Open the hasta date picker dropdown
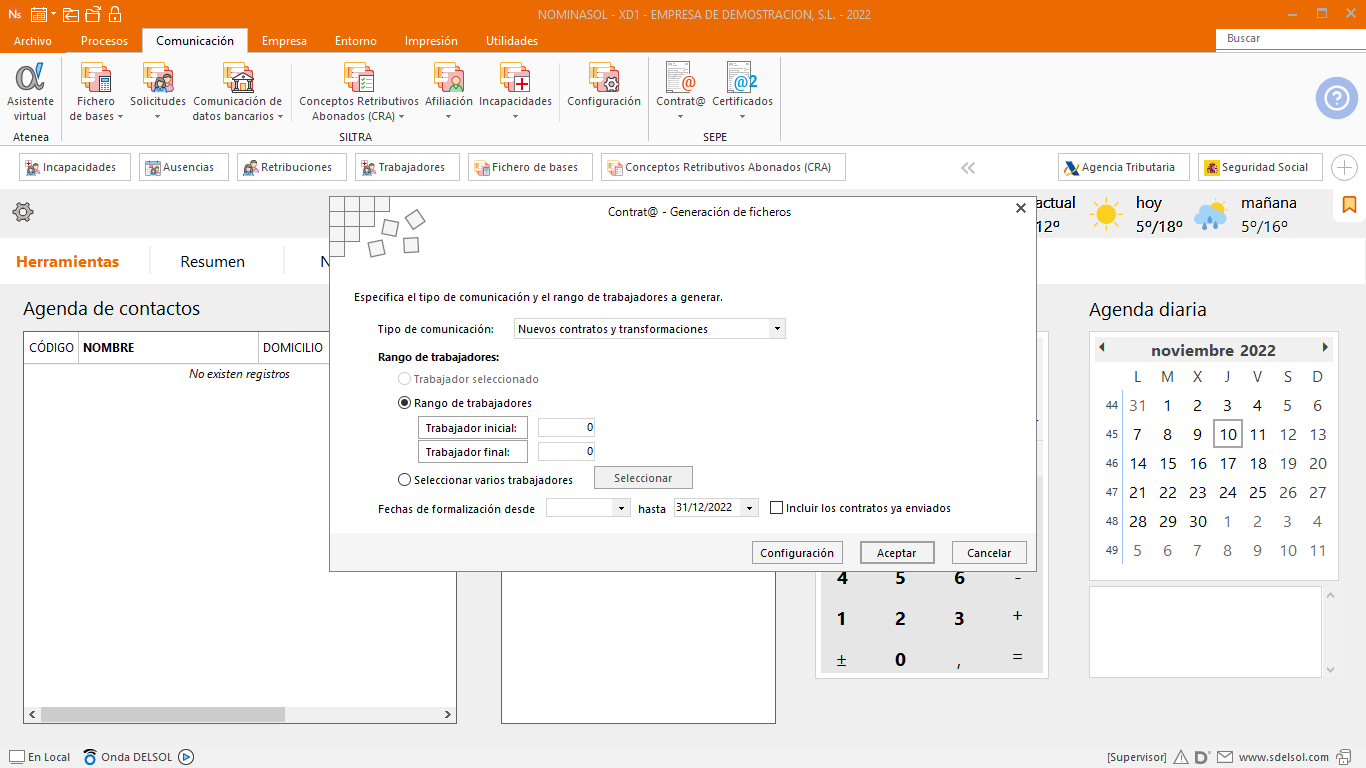The width and height of the screenshot is (1366, 768). [750, 508]
